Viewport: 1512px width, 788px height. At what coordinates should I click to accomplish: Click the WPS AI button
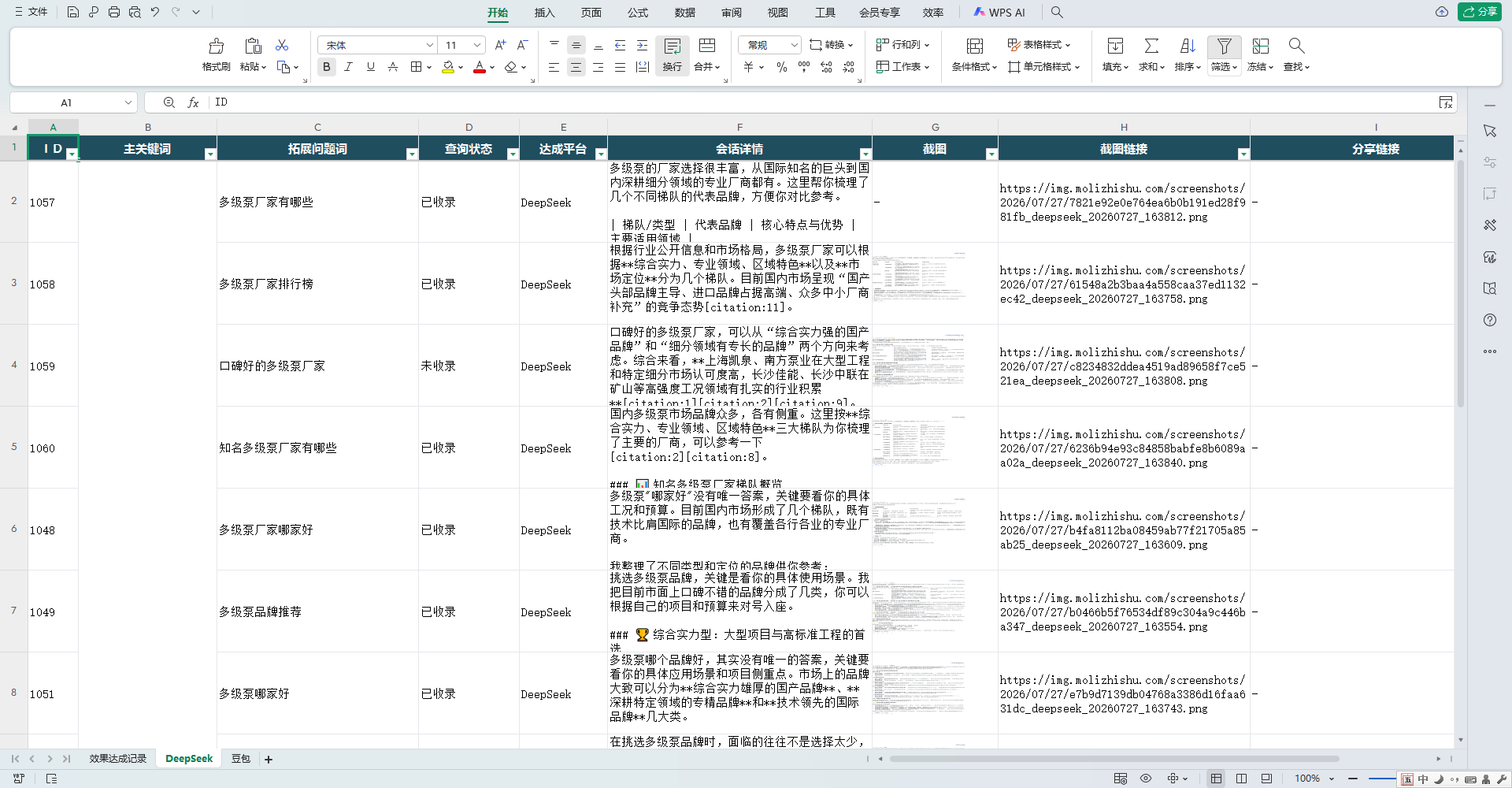999,13
